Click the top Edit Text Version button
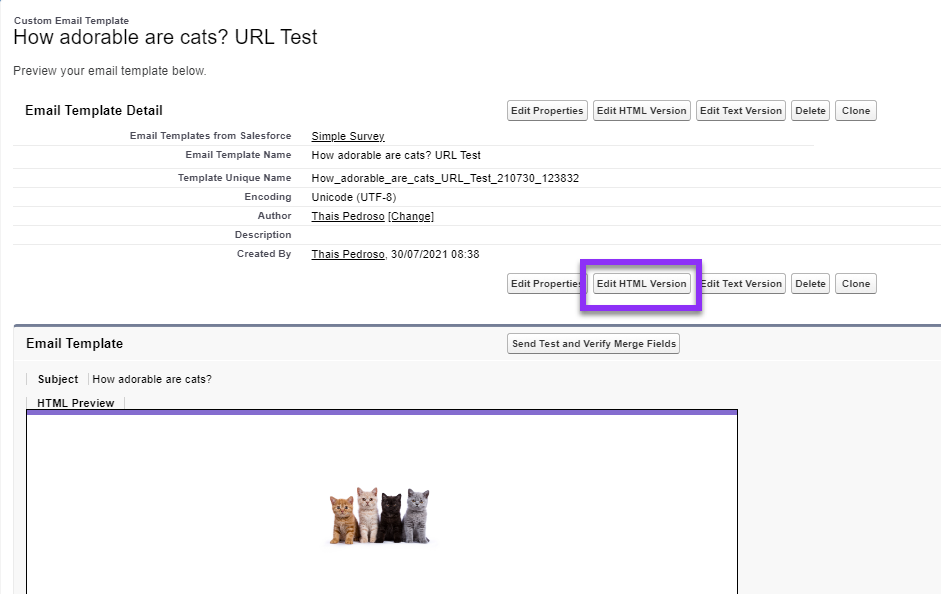The image size is (941, 594). [x=741, y=110]
